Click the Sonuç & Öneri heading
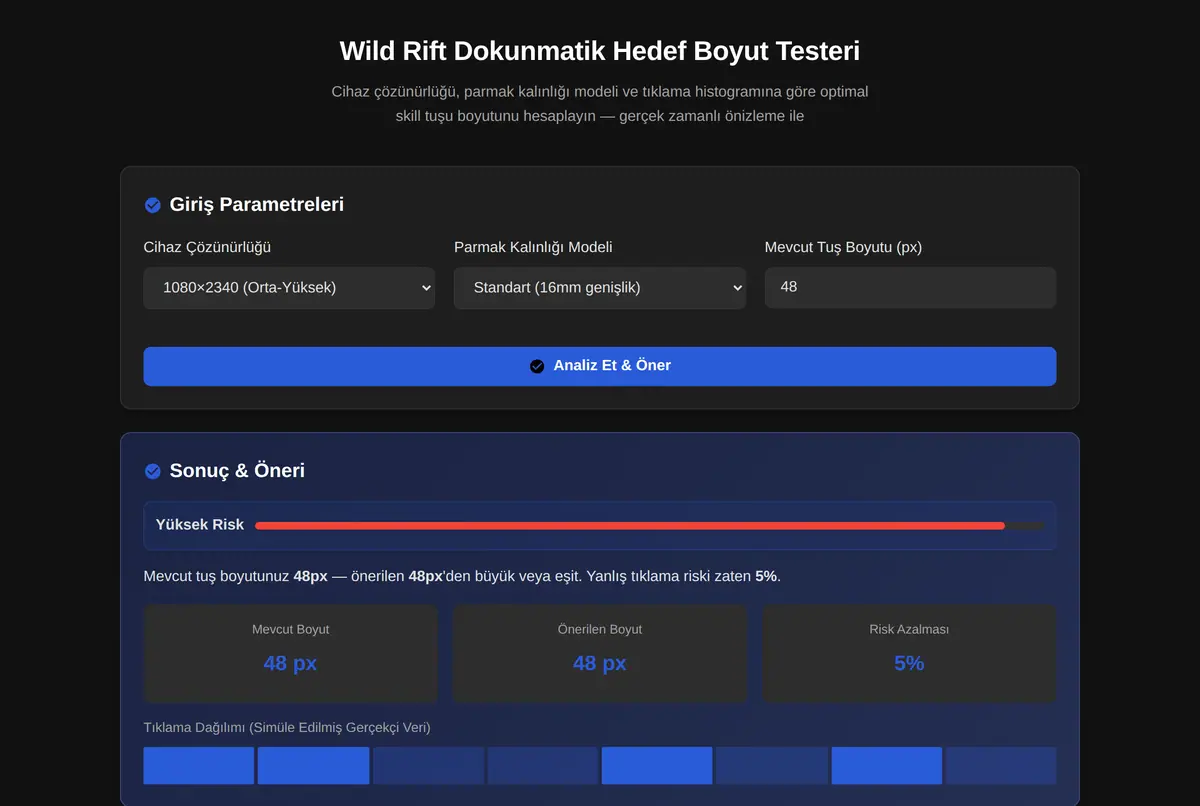Image resolution: width=1200 pixels, height=806 pixels. [237, 471]
